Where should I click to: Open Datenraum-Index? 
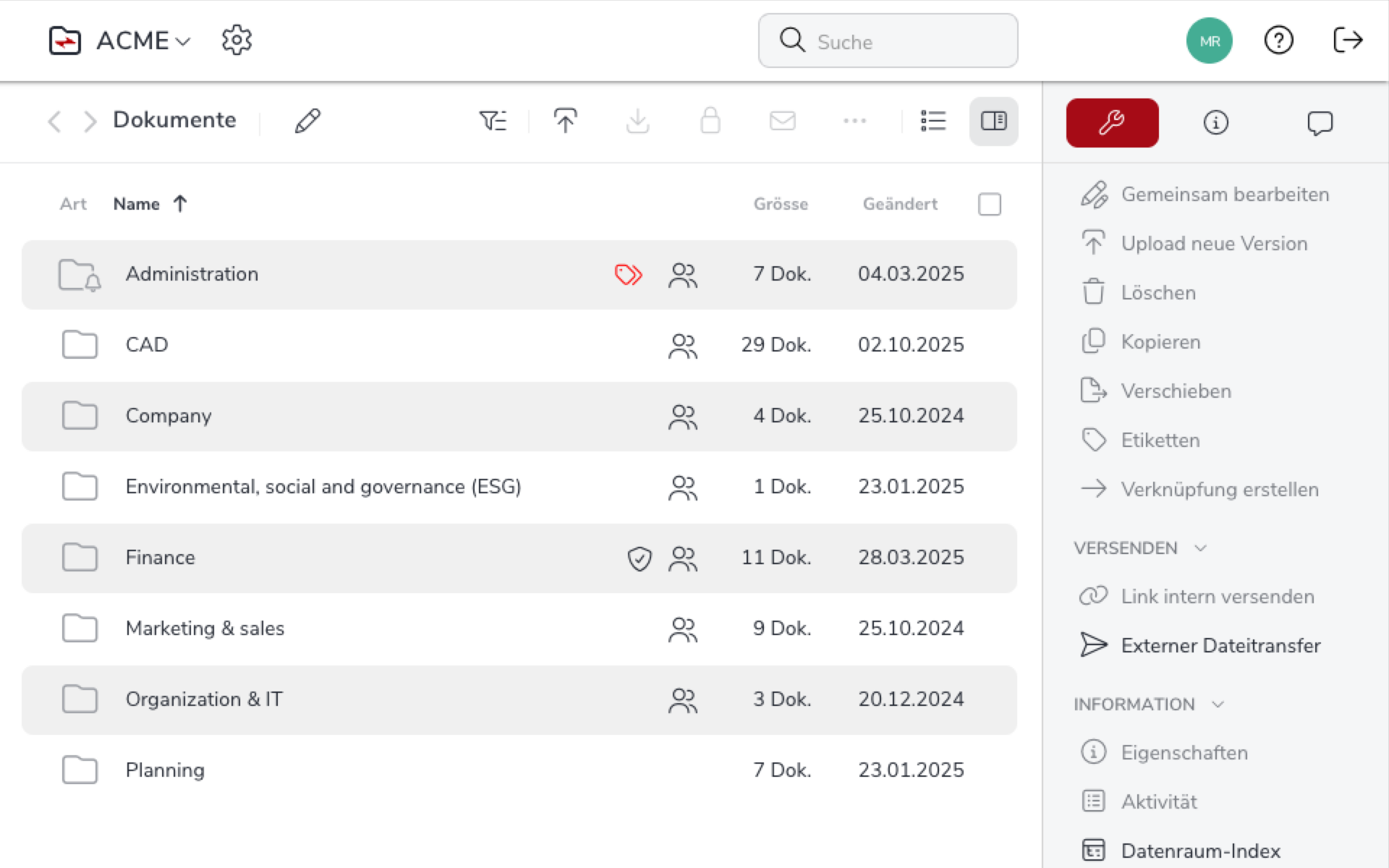(1199, 851)
